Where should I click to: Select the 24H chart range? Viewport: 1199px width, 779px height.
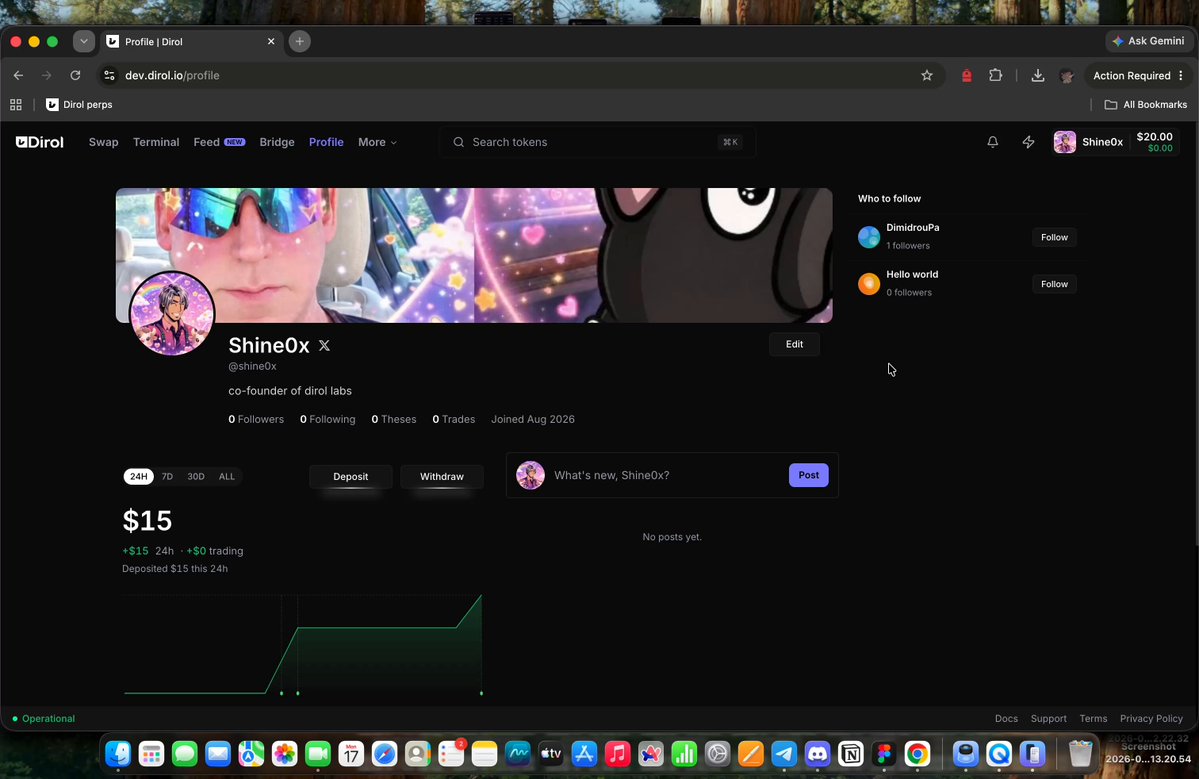tap(138, 476)
